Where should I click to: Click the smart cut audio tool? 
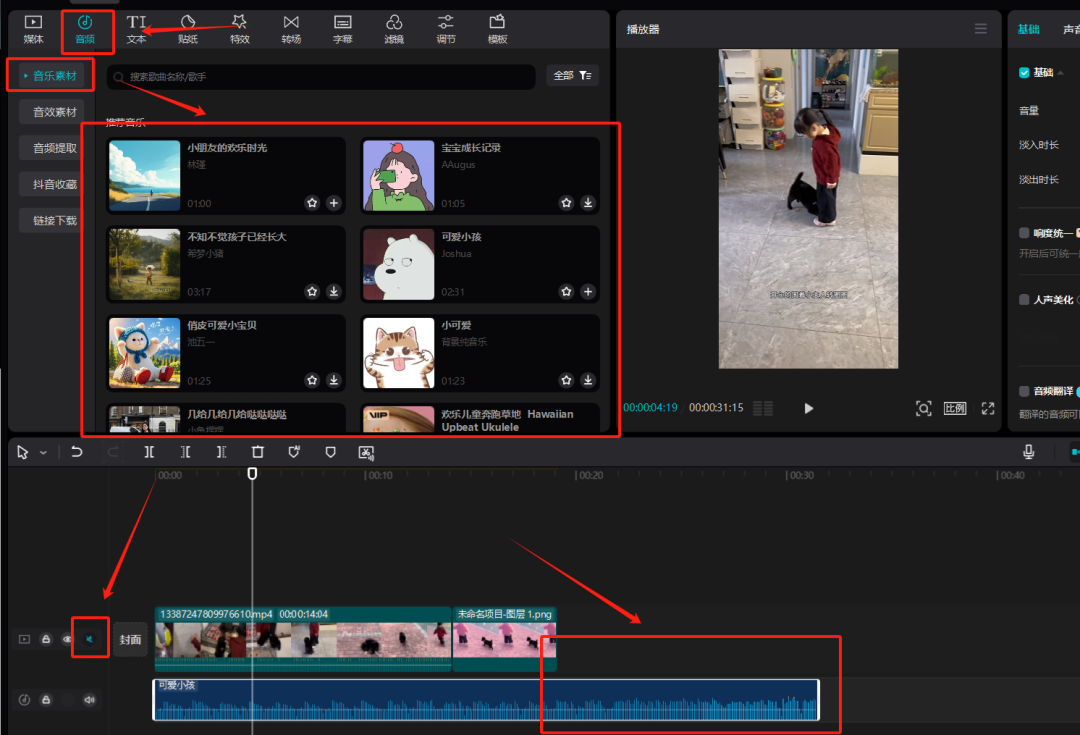(x=366, y=453)
